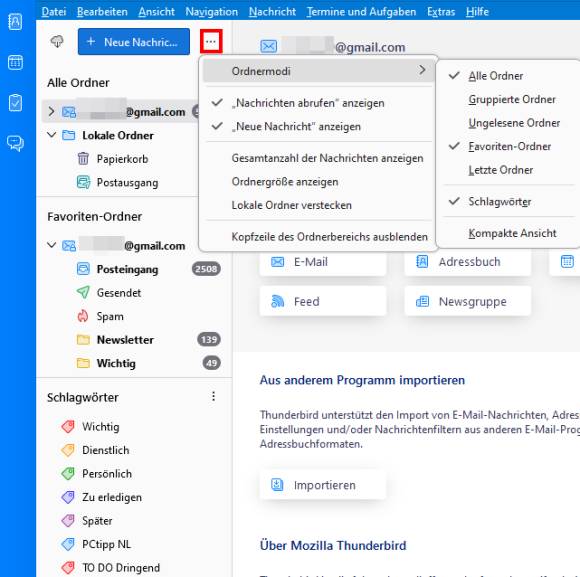The image size is (580, 577).
Task: Expand the gmail account under Alle Ordner
Action: click(51, 111)
